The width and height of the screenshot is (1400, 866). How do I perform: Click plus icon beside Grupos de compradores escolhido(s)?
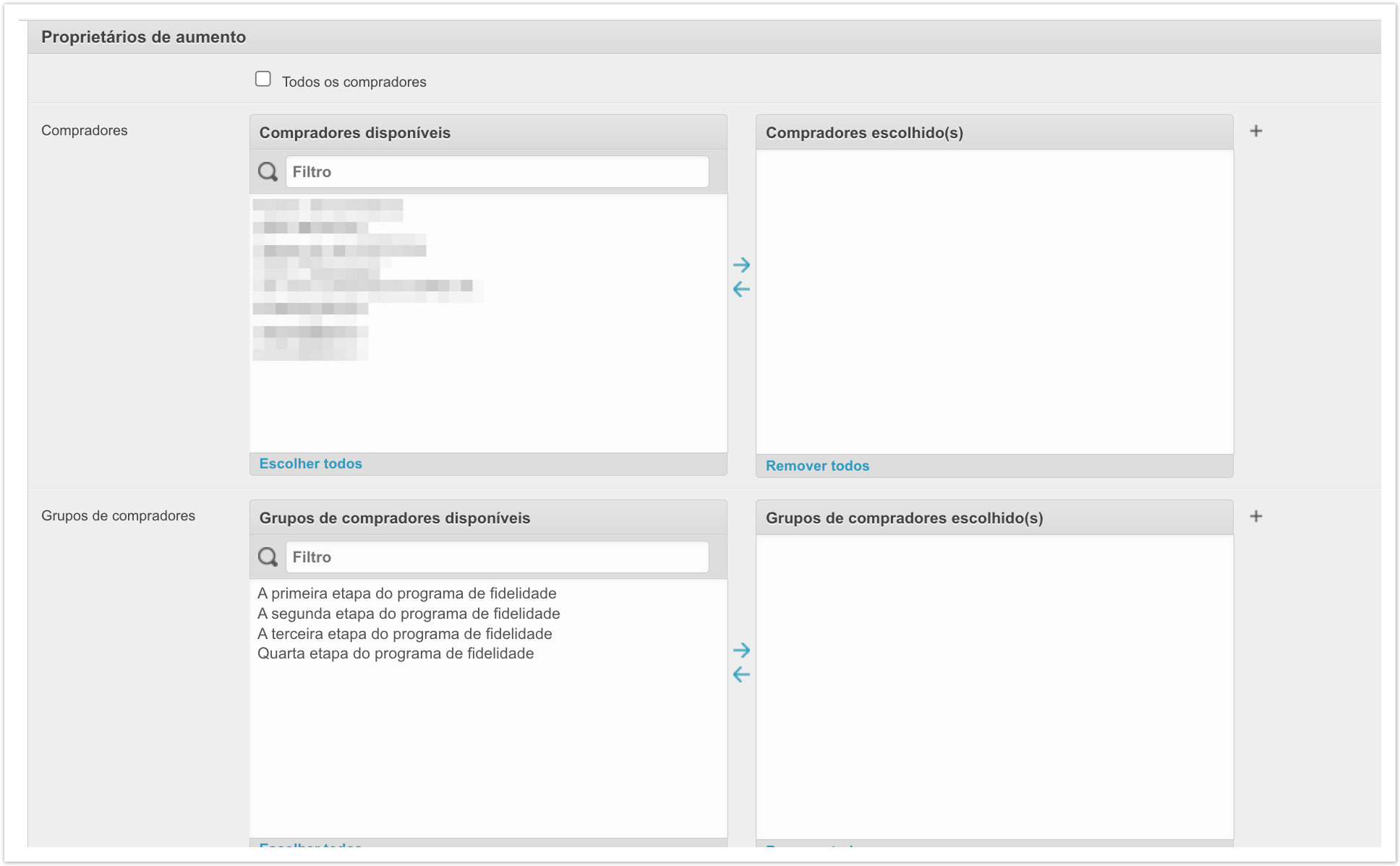pyautogui.click(x=1256, y=516)
